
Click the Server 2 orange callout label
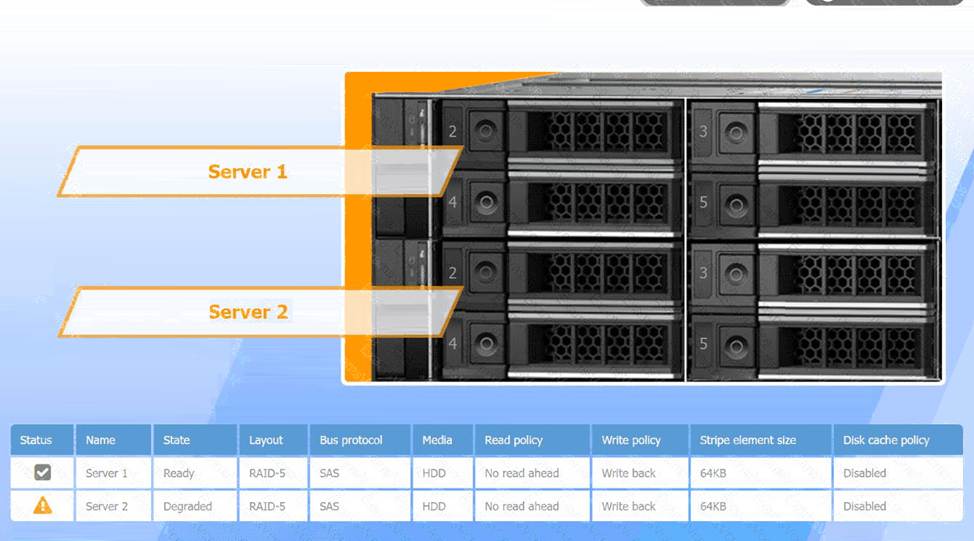tap(248, 312)
